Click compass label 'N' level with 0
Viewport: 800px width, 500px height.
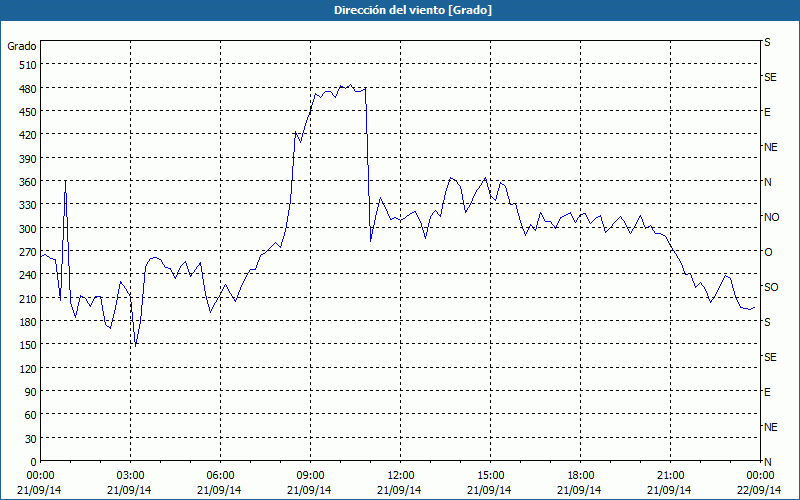768,462
